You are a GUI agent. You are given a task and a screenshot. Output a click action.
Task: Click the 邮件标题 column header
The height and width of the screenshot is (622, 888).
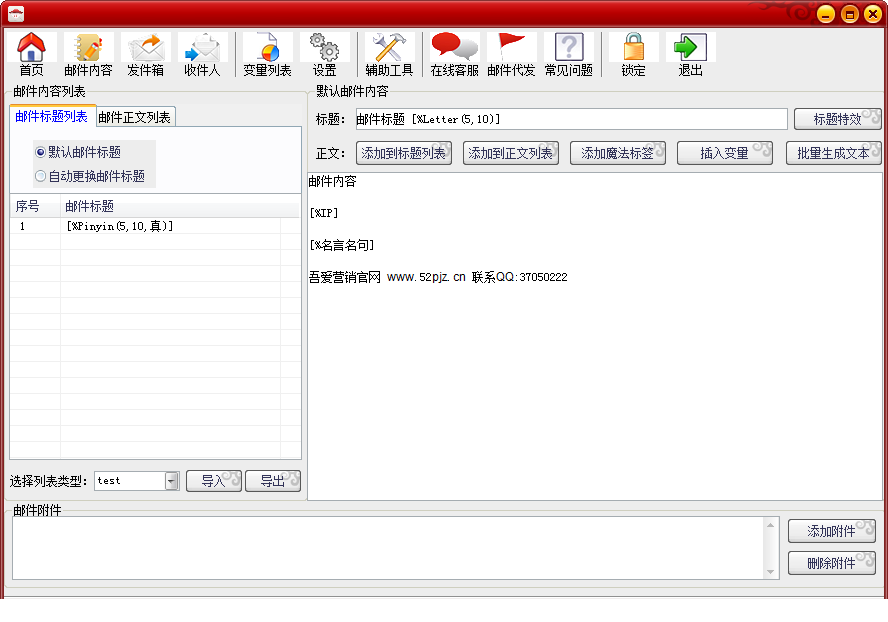(180, 206)
